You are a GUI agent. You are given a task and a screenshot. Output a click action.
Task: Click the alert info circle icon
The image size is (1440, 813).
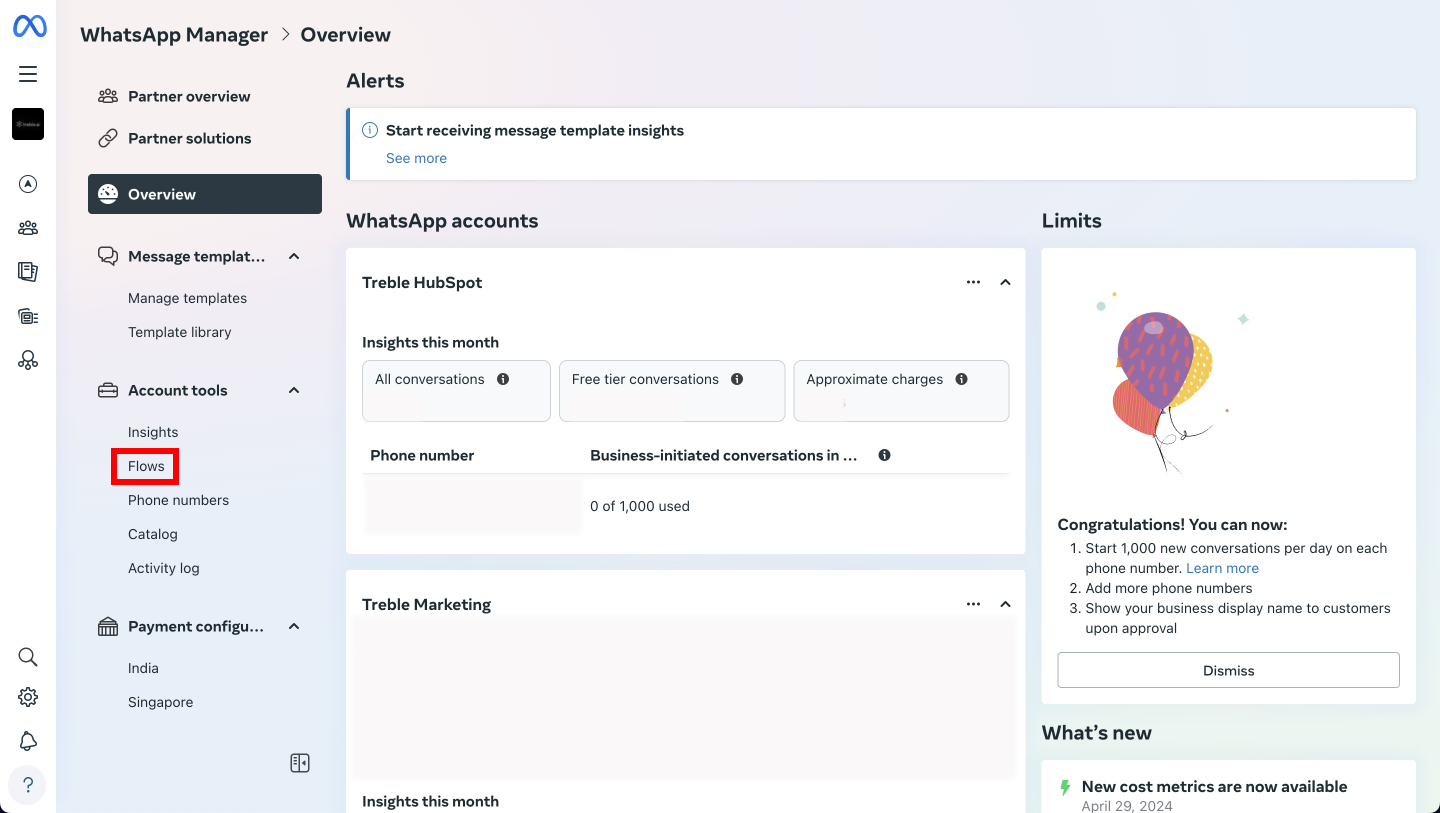(370, 130)
